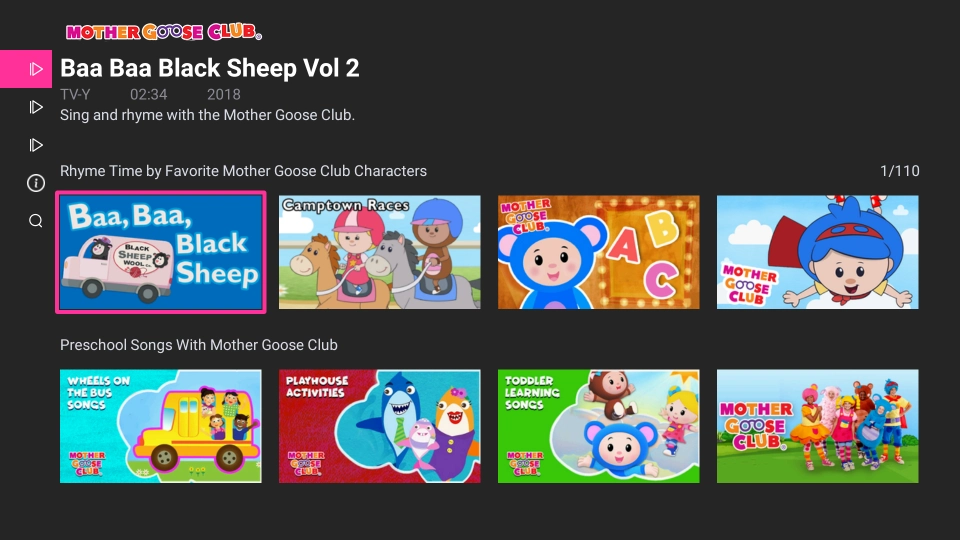Screen dimensions: 960x540
Task: Open the flying superhero boy thumbnail
Action: point(817,252)
